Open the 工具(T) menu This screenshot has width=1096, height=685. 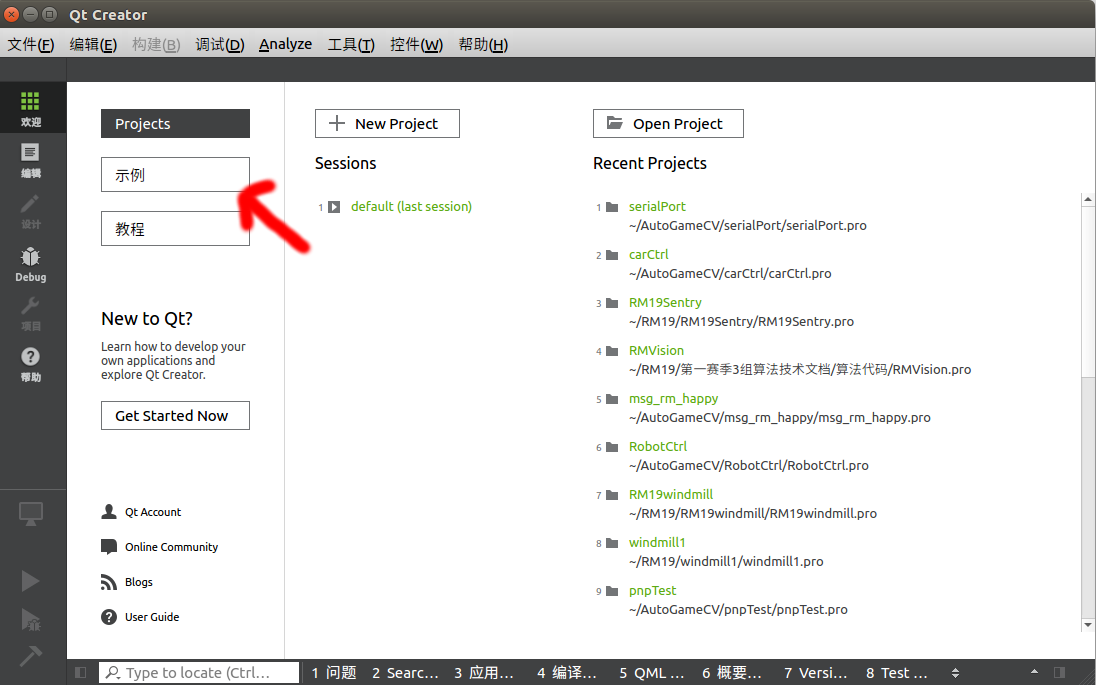[351, 44]
